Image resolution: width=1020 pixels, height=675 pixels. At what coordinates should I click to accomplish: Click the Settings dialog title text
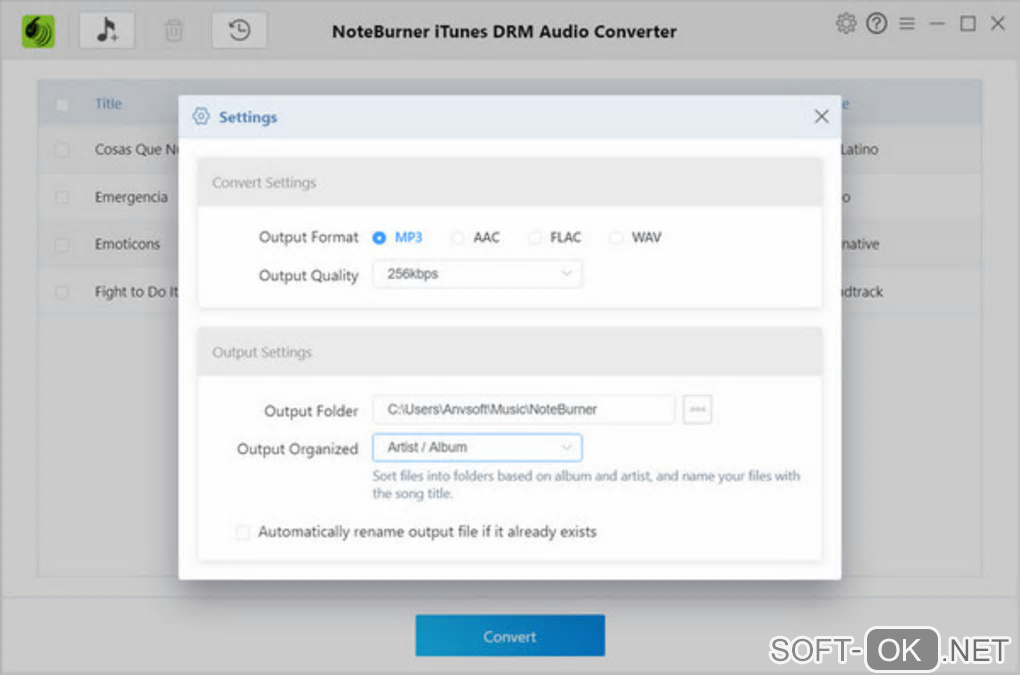248,117
